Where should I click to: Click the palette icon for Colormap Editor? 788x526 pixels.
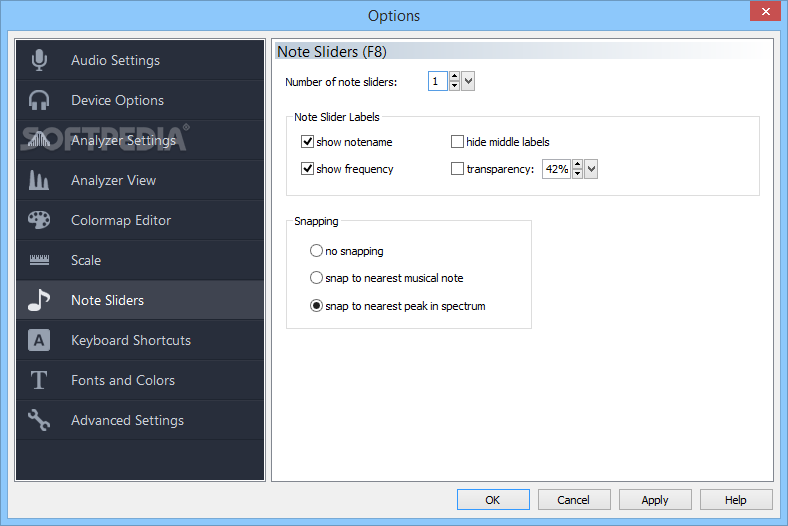click(x=39, y=220)
